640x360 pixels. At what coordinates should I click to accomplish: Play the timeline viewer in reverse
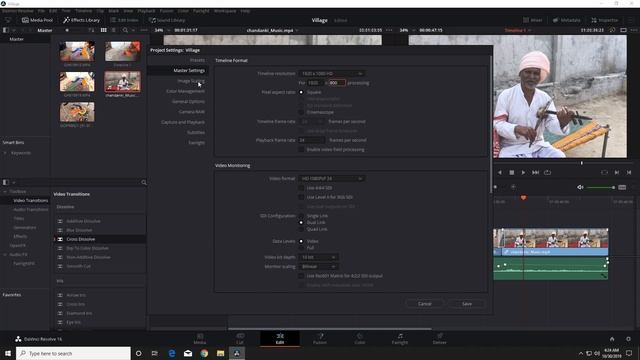pos(500,173)
